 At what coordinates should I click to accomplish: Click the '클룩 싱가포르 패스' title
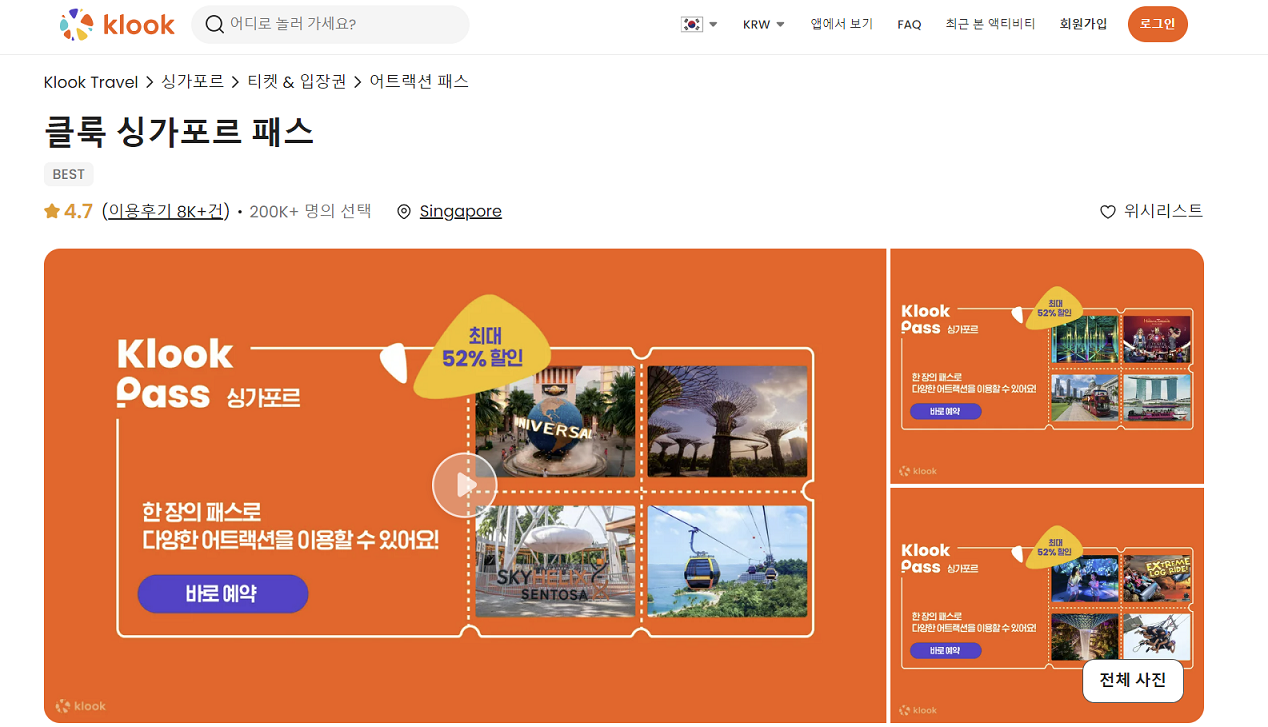[179, 131]
